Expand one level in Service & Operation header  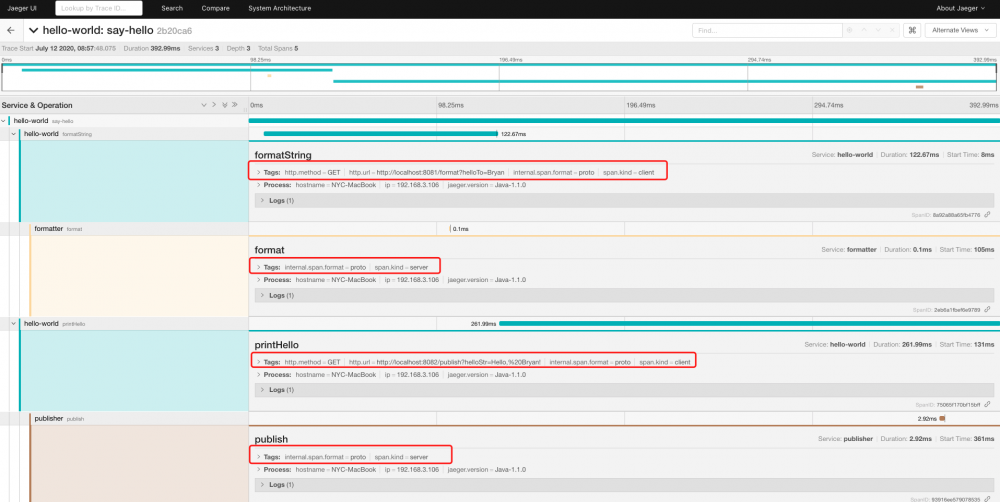pos(203,105)
